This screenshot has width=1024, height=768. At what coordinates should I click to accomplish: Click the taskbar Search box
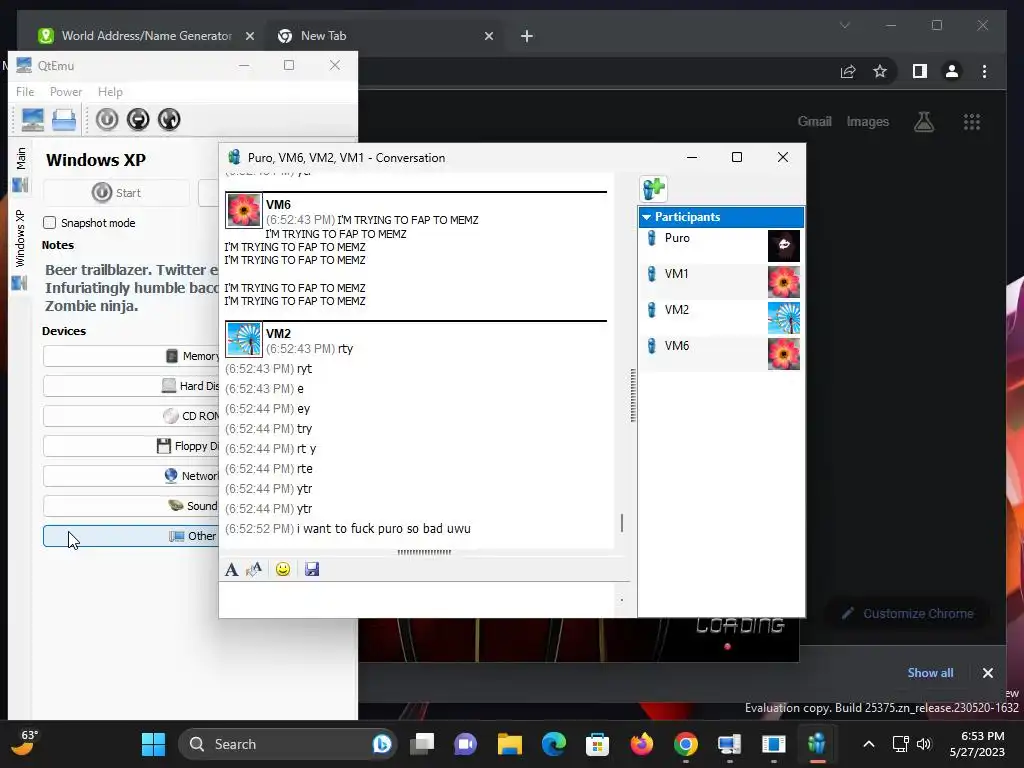tap(287, 744)
